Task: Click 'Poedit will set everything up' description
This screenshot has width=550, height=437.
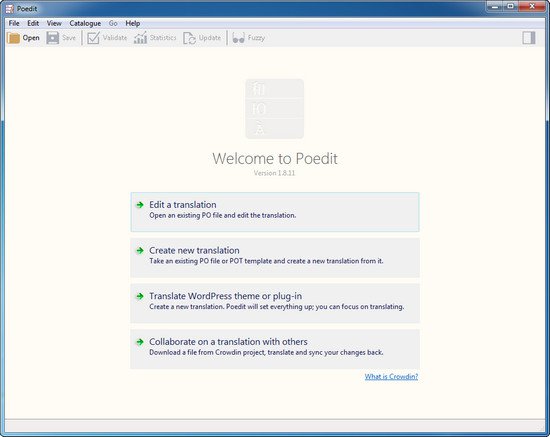Action: pyautogui.click(x=277, y=307)
